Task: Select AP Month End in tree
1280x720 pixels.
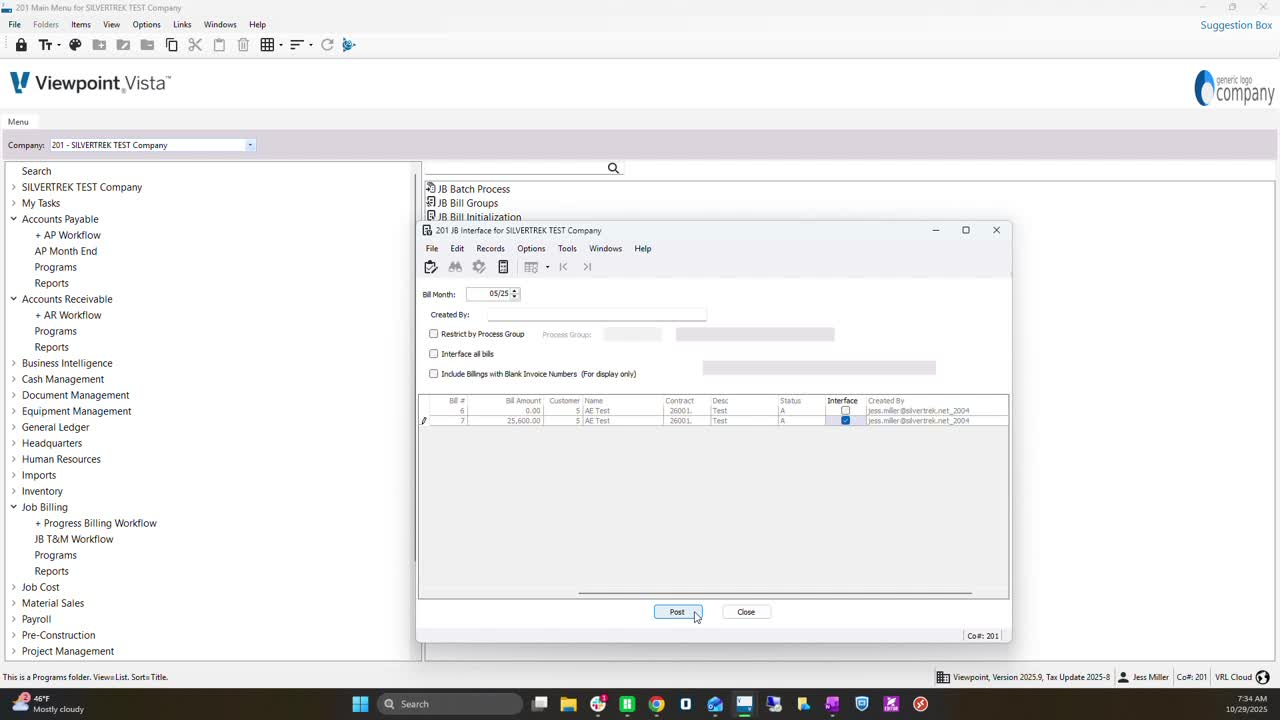Action: [x=66, y=251]
